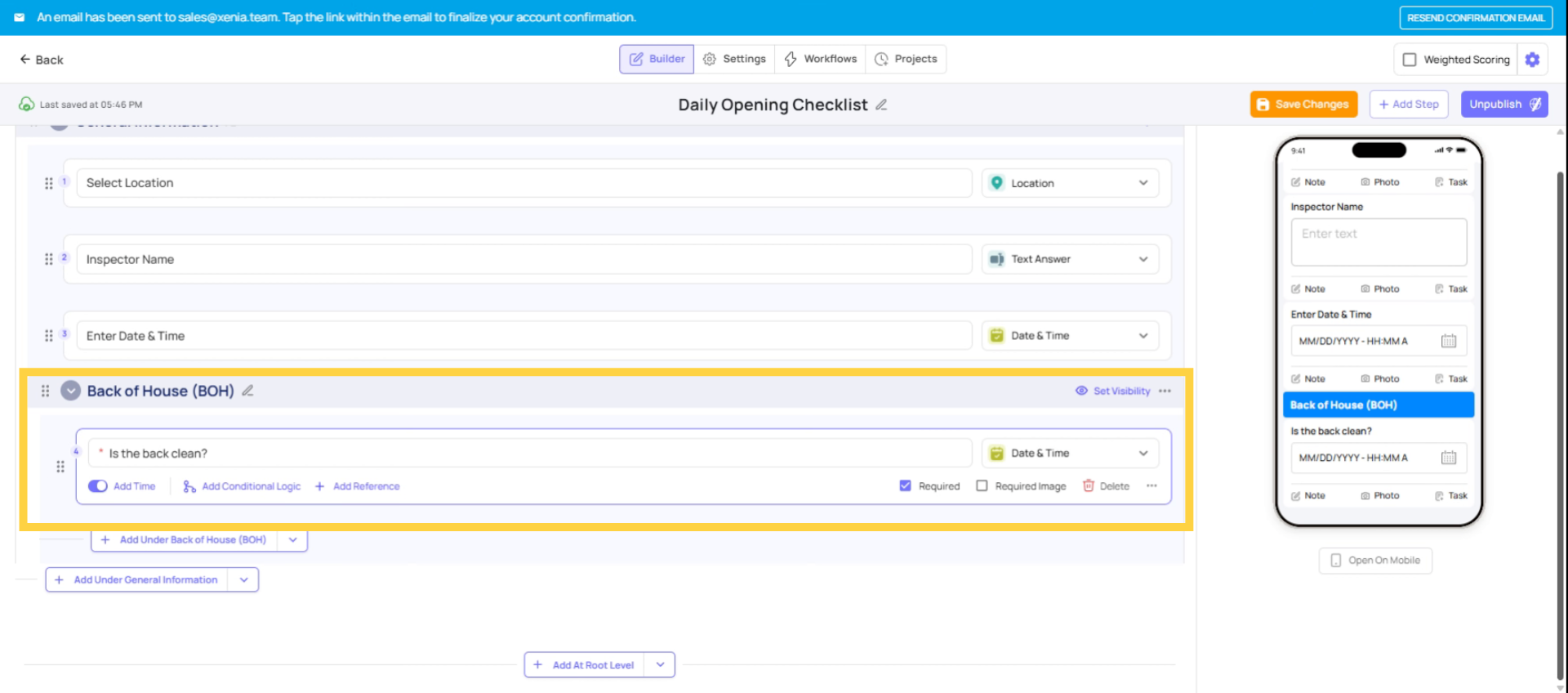Click the calendar icon under Is the back clean? preview
This screenshot has width=1568, height=693.
[x=1448, y=458]
